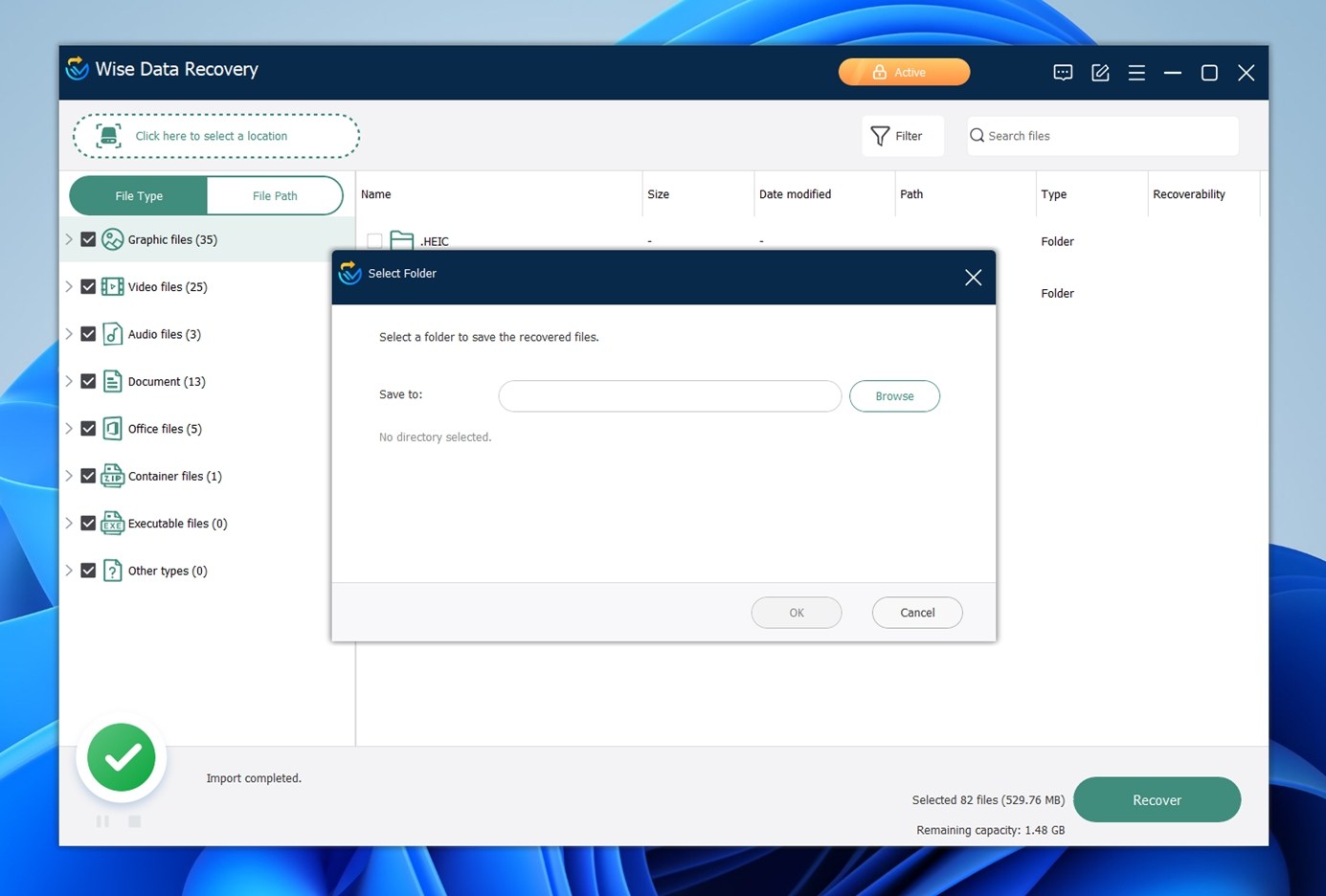Open the feedback chat icon in title bar
Image resolution: width=1326 pixels, height=896 pixels.
tap(1063, 73)
